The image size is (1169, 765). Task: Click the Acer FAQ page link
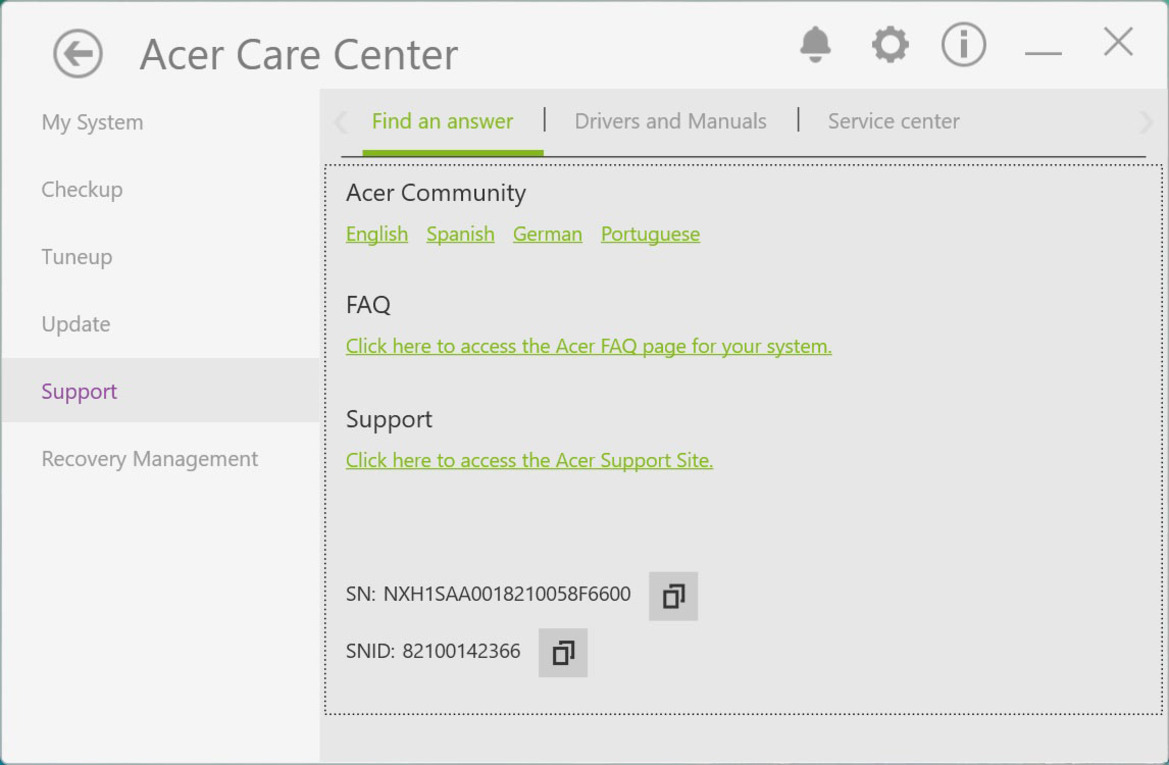point(588,346)
